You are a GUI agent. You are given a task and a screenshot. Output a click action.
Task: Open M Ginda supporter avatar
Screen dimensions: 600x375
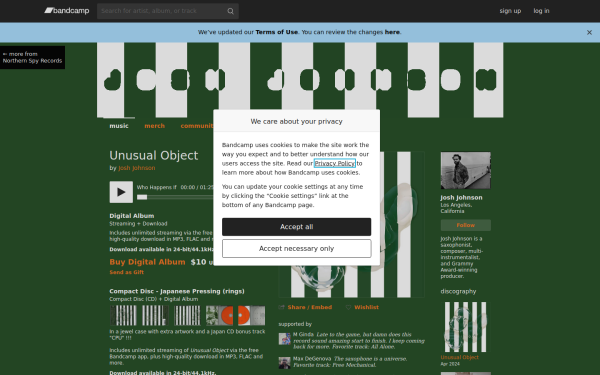pos(284,339)
